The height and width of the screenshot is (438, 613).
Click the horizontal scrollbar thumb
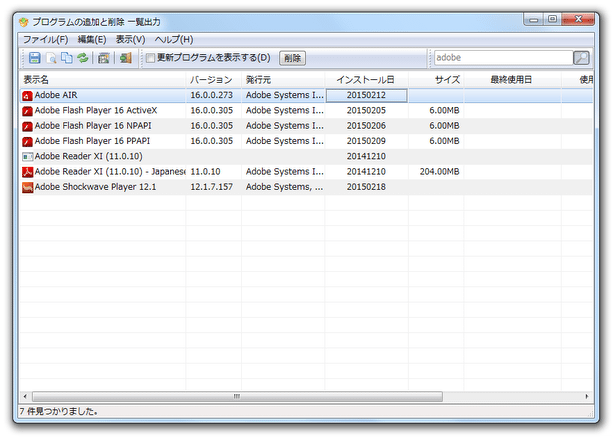tap(237, 397)
